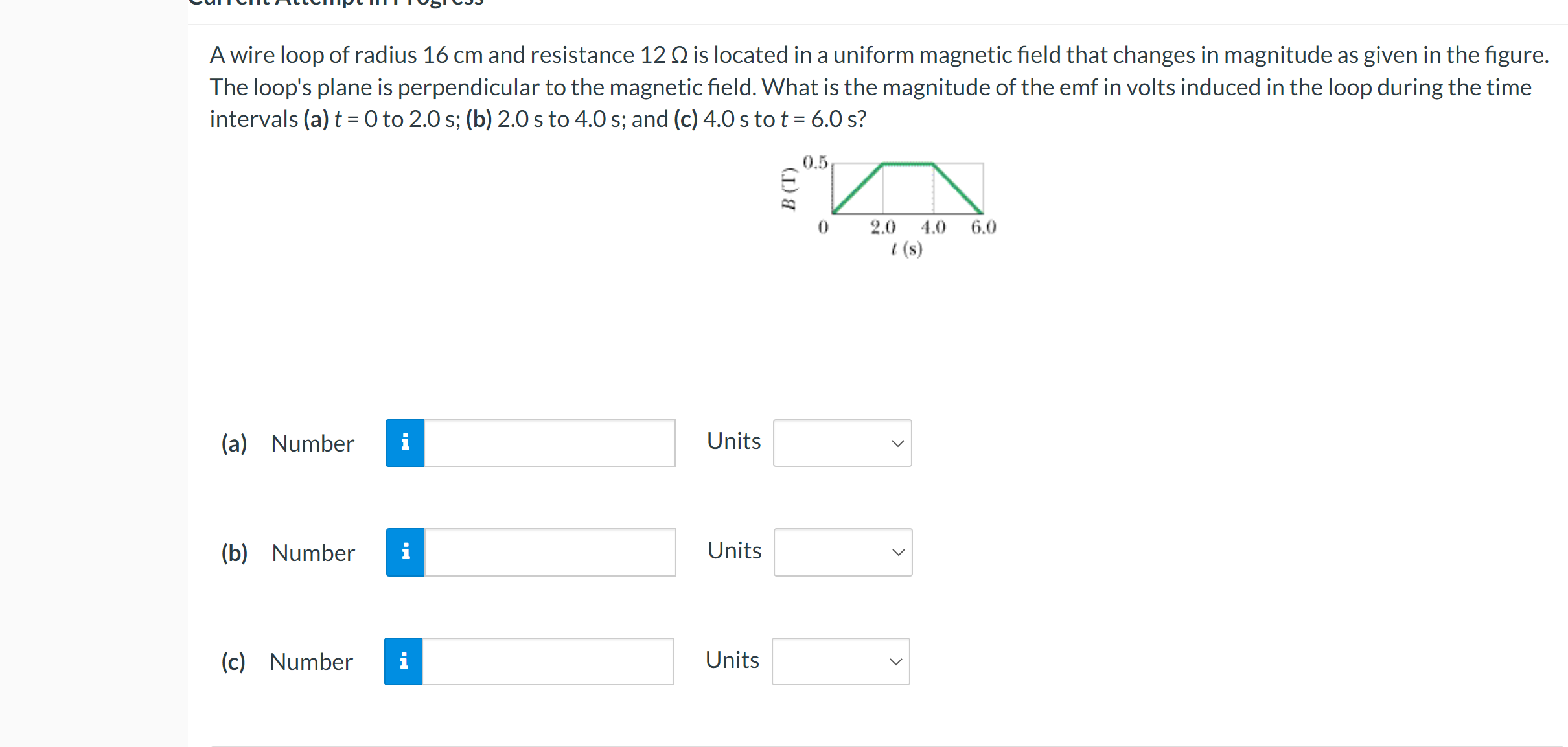Click the info icon beside part (a) Number
This screenshot has height=747, width=1568.
click(x=405, y=442)
